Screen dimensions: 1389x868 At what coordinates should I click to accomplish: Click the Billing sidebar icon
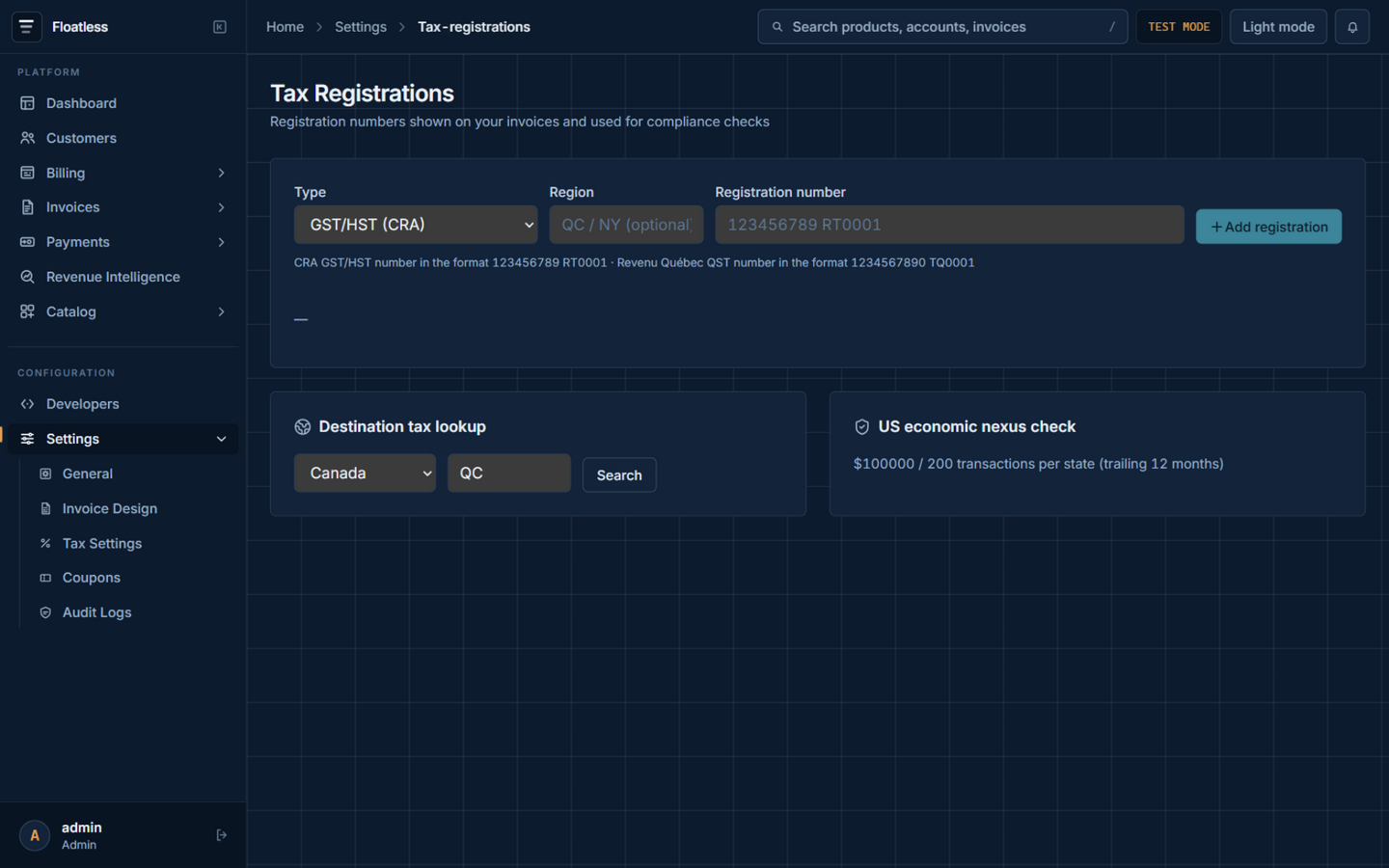click(x=27, y=173)
